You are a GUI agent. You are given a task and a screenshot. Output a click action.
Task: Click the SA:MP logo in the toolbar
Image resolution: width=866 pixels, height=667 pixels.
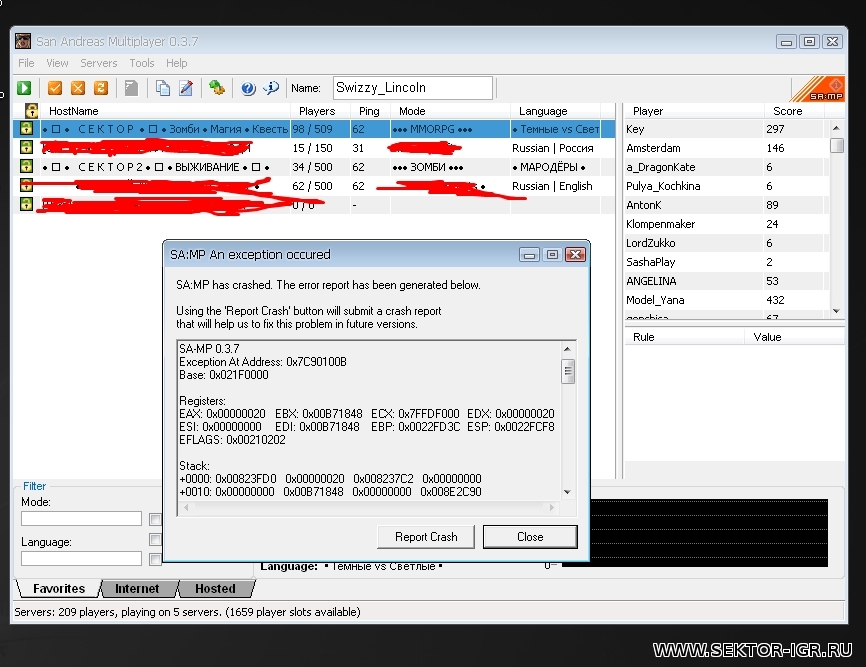click(x=818, y=88)
